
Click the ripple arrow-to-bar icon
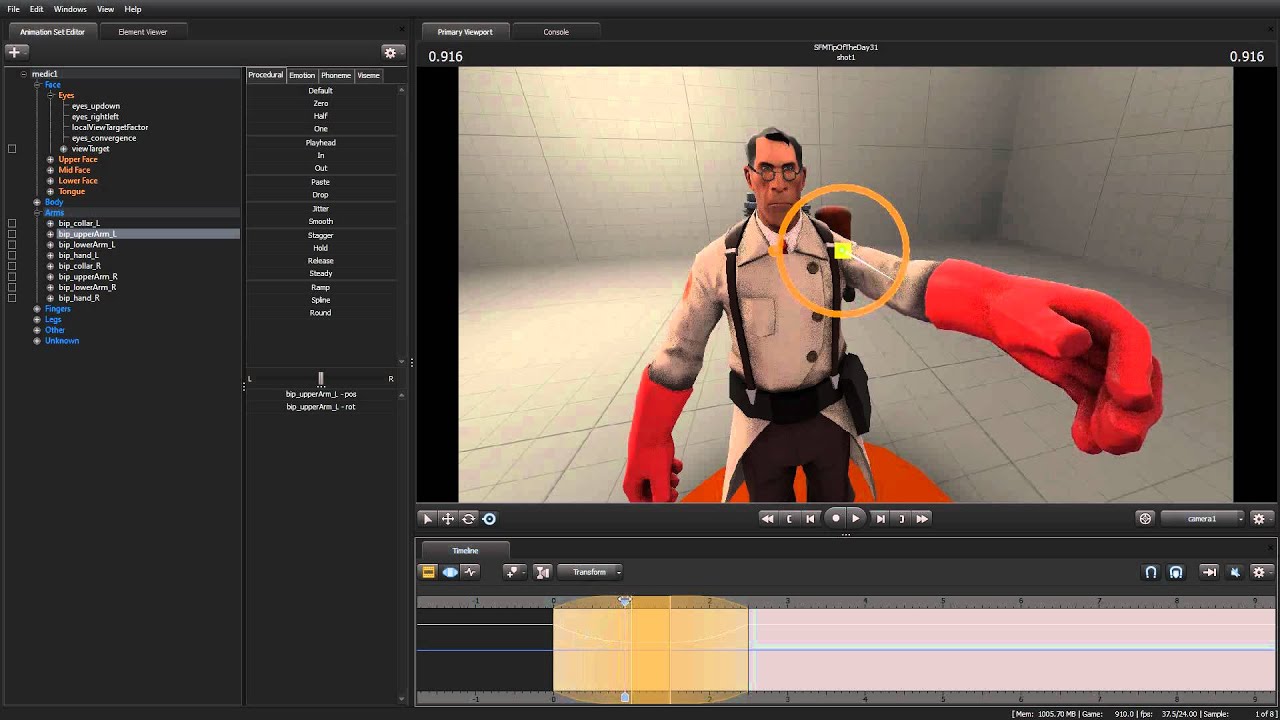[1209, 572]
